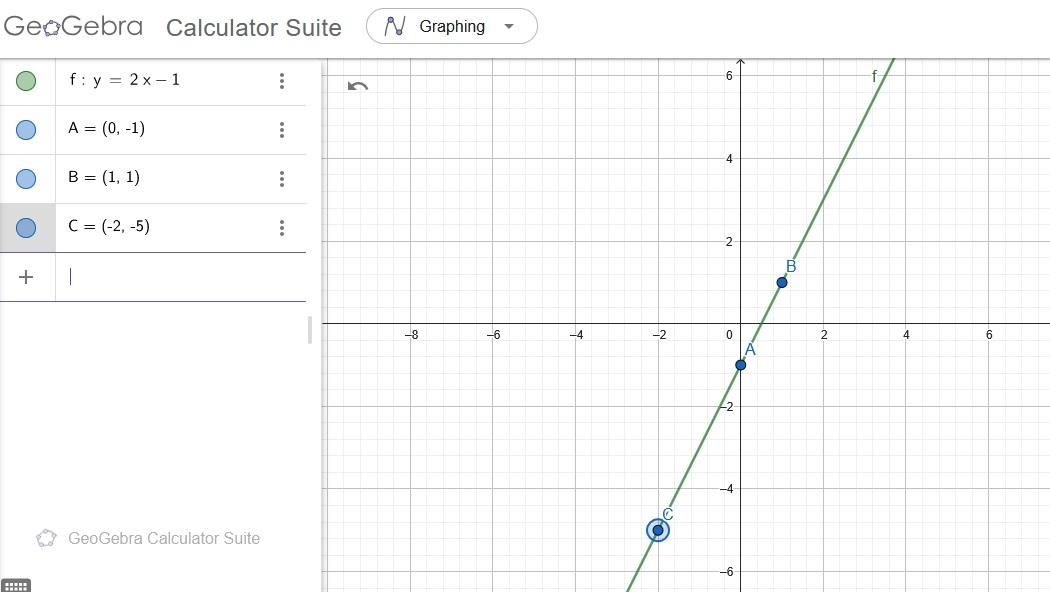Open more options for point A

pos(282,129)
